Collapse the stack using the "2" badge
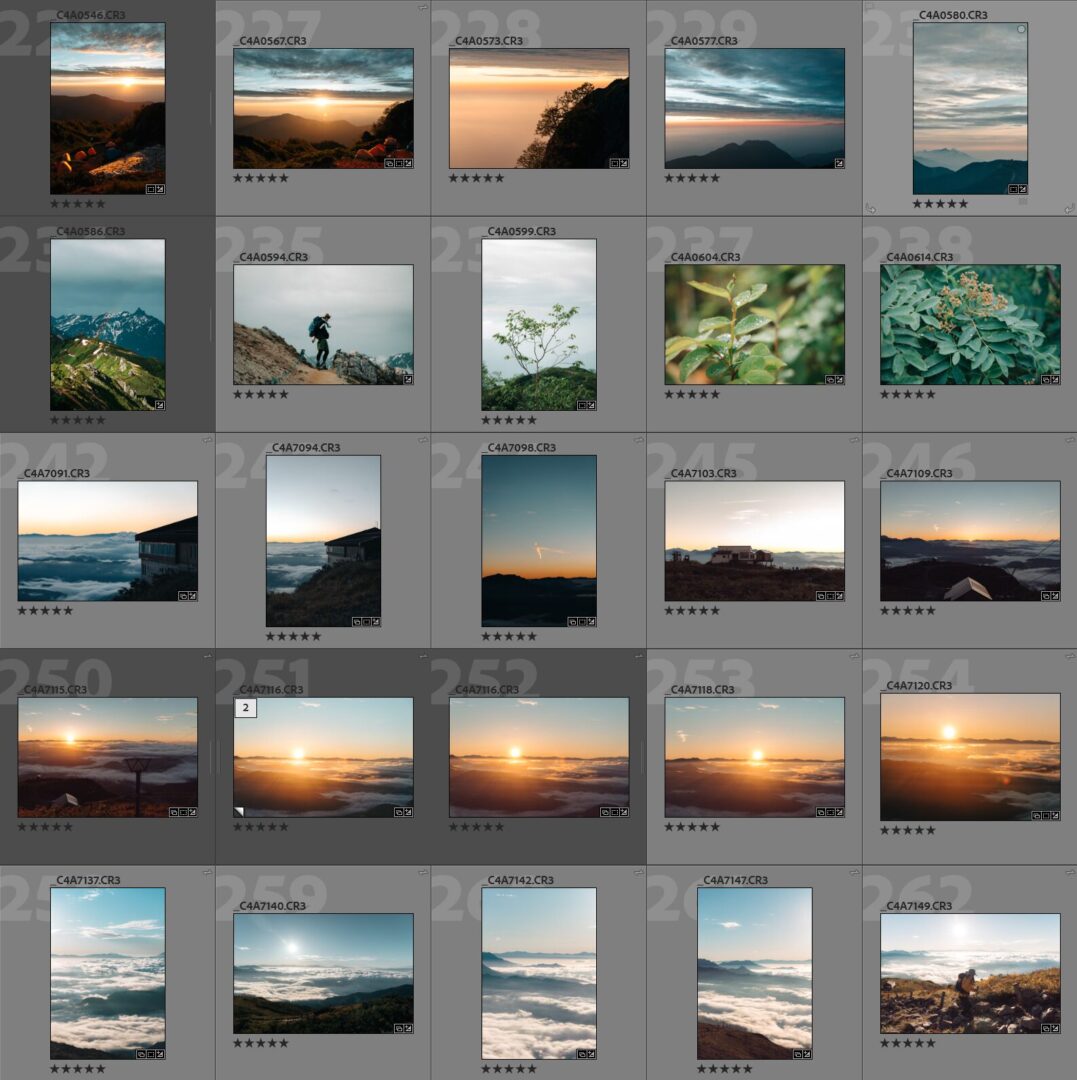 point(245,708)
